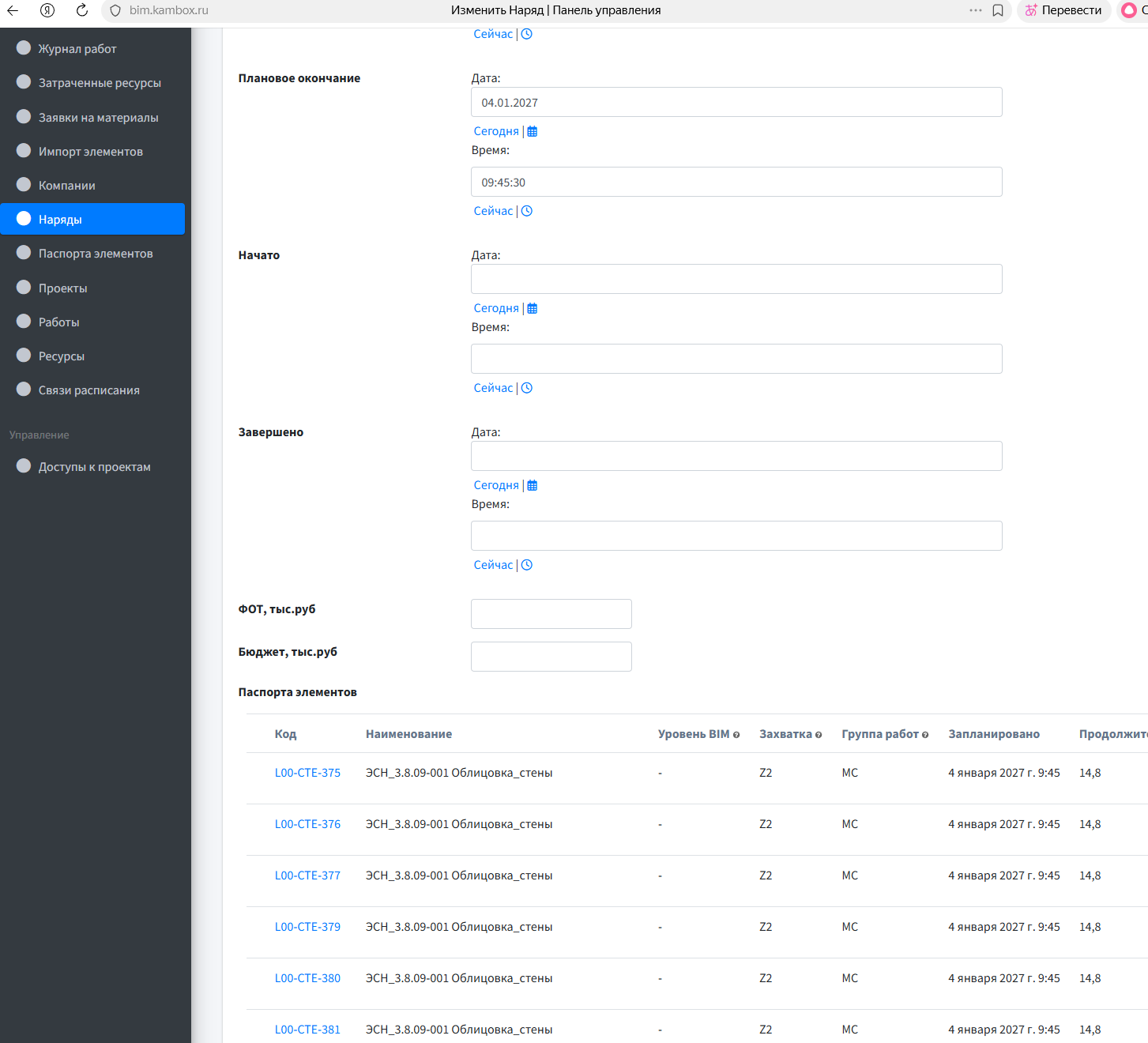Screen dimensions: 1148x1043
Task: Click circle icon beside Компании
Action: coord(24,184)
